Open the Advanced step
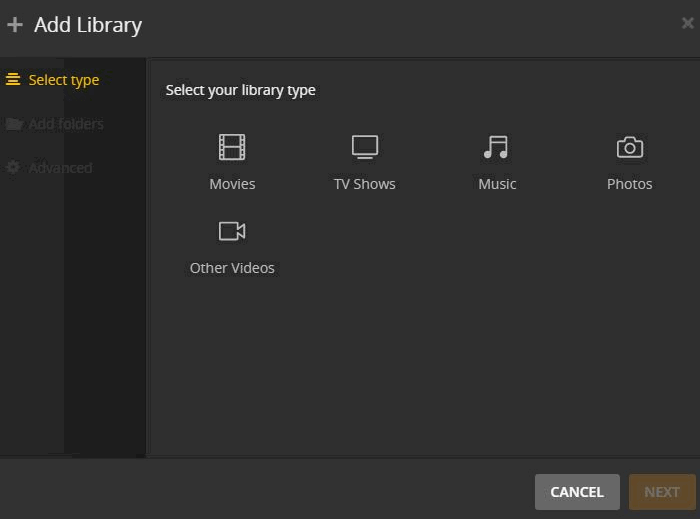Screen dimensions: 700x519 (x=50, y=168)
